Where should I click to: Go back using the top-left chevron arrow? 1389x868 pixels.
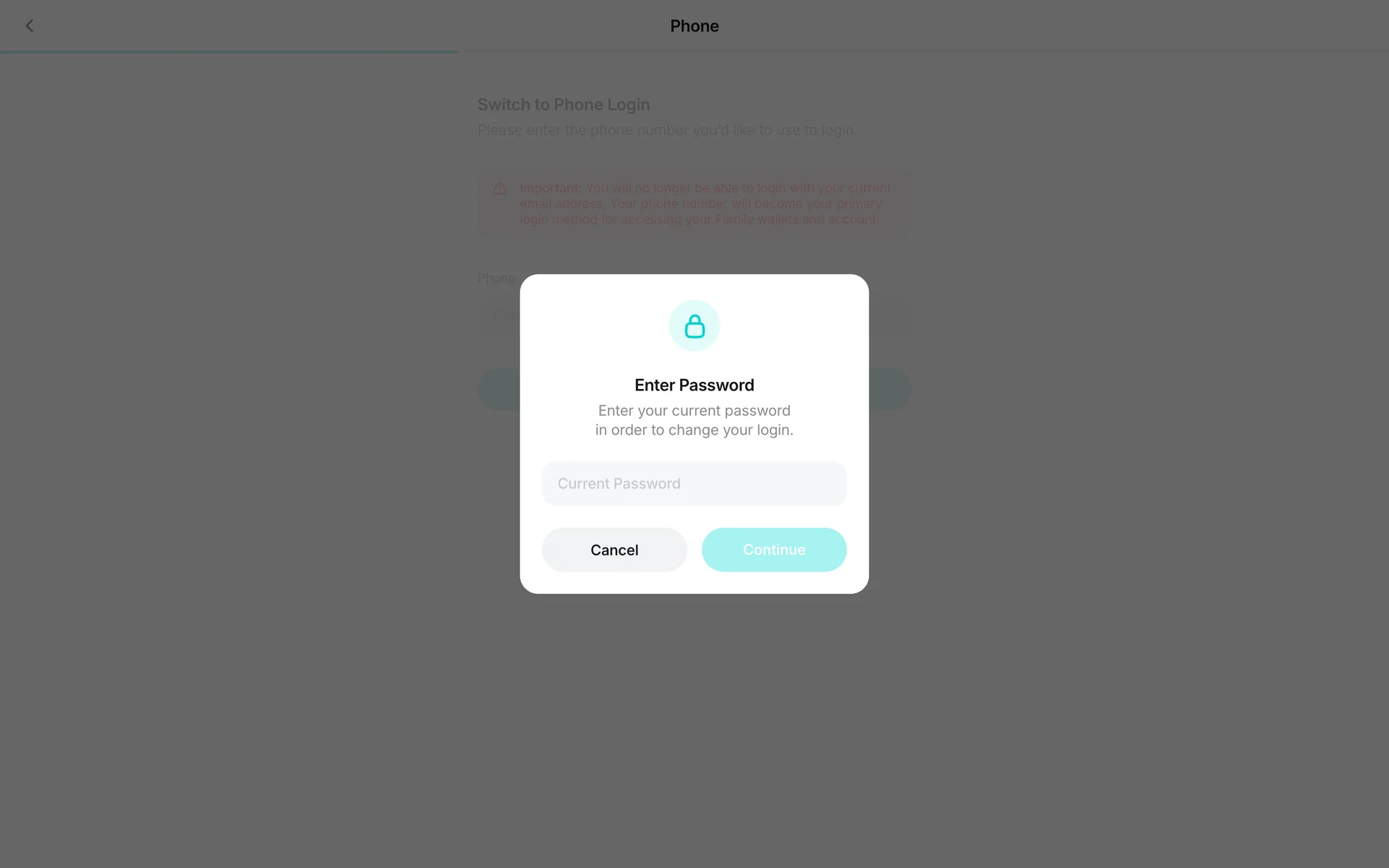30,26
